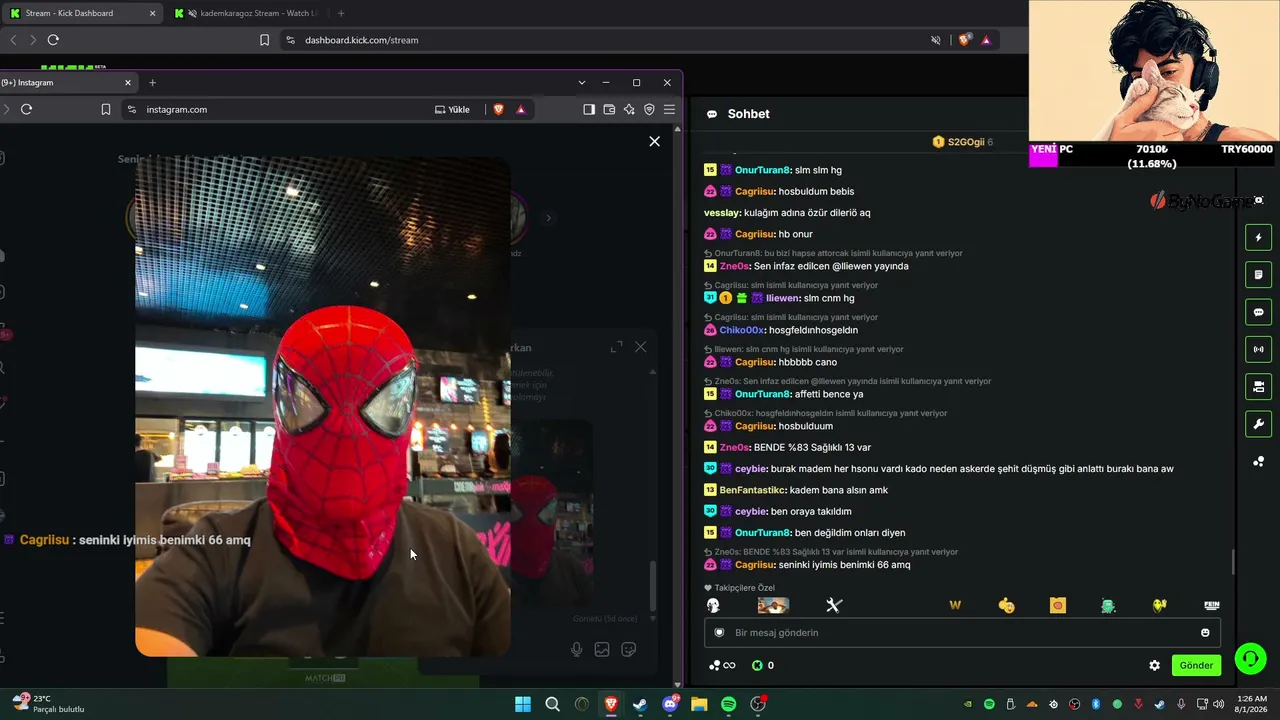Close the dimmed Instagram chat popup
Viewport: 1280px width, 720px height.
click(641, 347)
